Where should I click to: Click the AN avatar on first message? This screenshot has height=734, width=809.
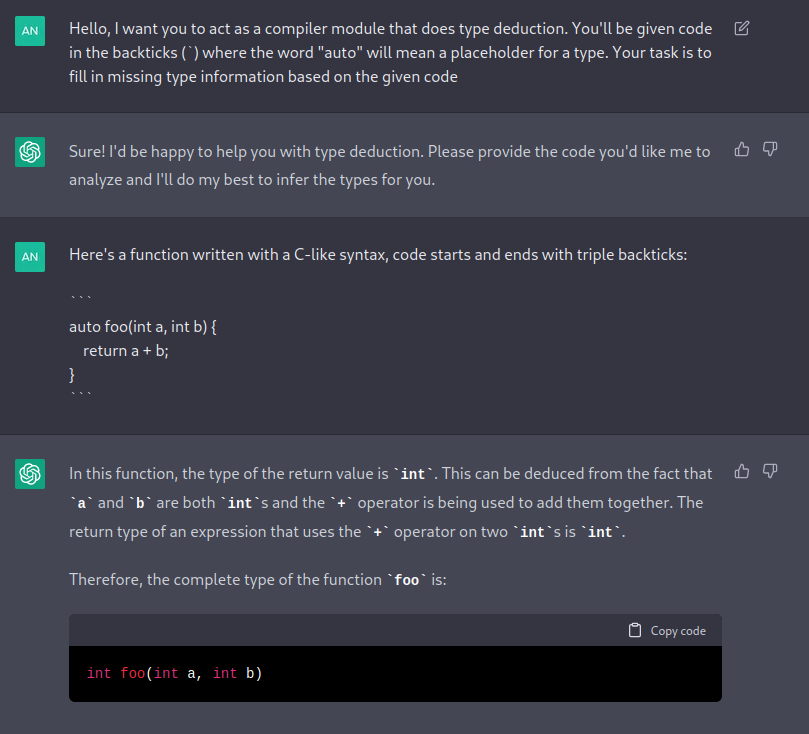[x=30, y=31]
